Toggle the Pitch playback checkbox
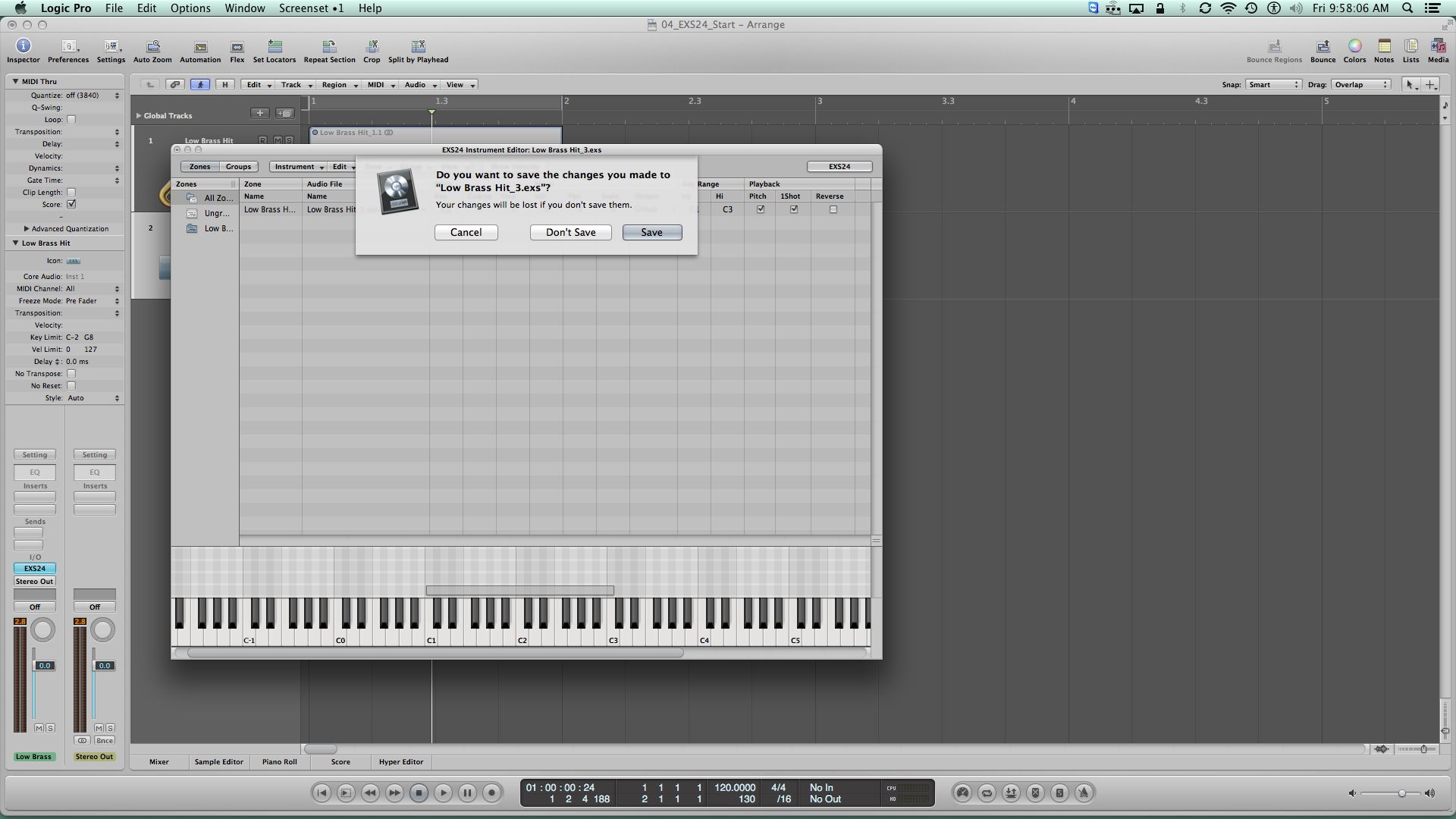 [x=761, y=209]
